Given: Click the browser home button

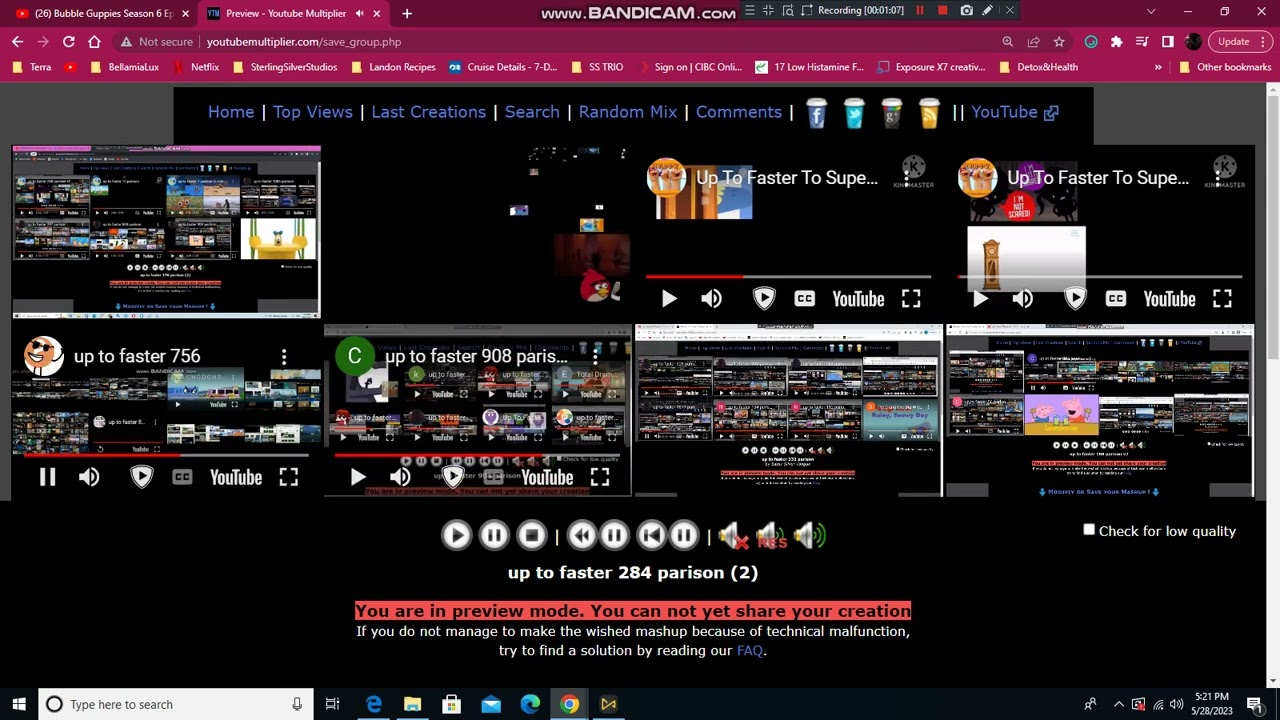Looking at the screenshot, I should point(94,42).
